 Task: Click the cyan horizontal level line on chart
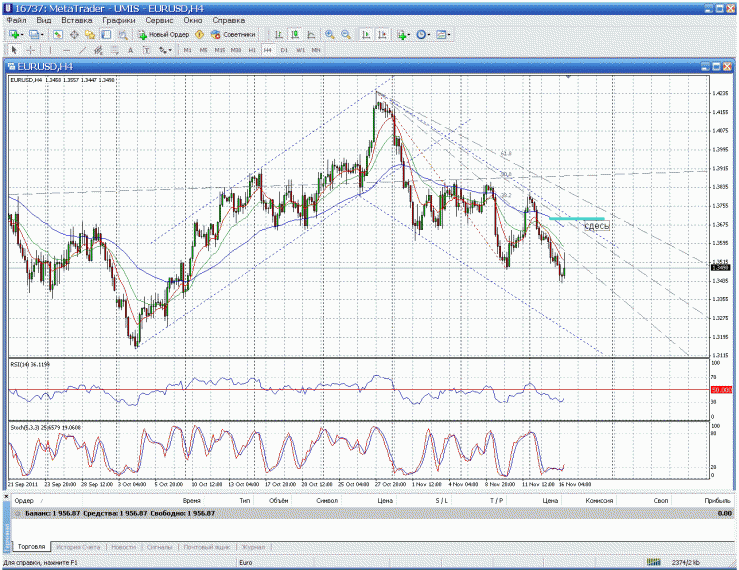tap(576, 218)
